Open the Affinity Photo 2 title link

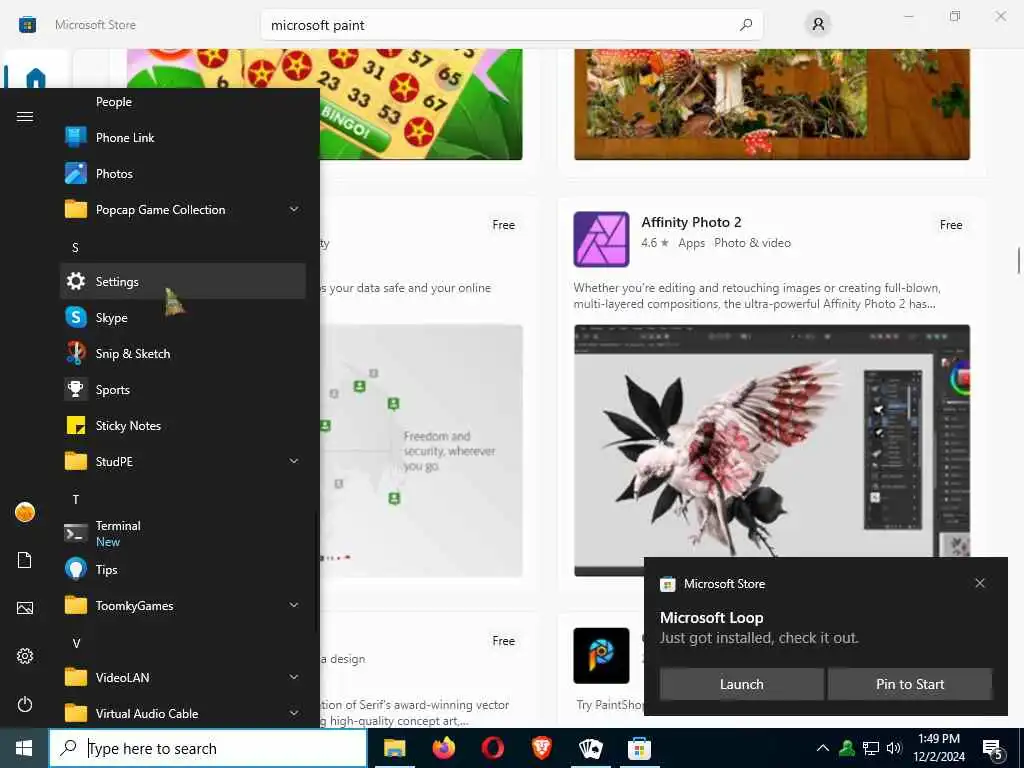click(x=691, y=222)
